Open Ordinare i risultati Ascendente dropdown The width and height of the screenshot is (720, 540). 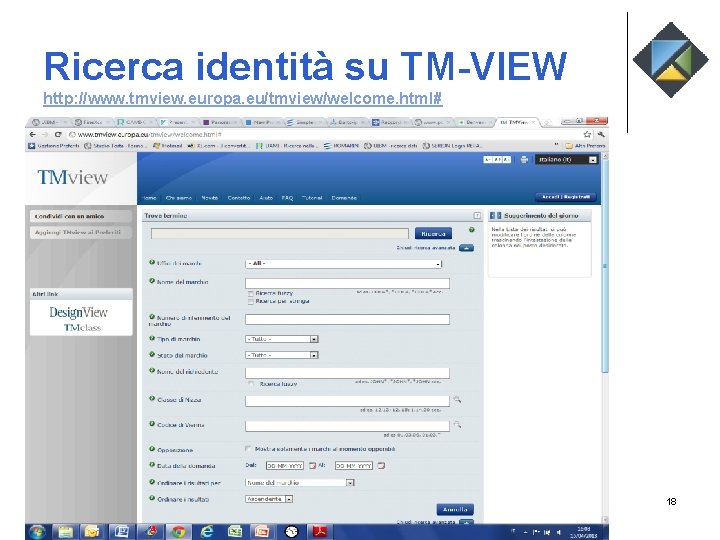(269, 499)
